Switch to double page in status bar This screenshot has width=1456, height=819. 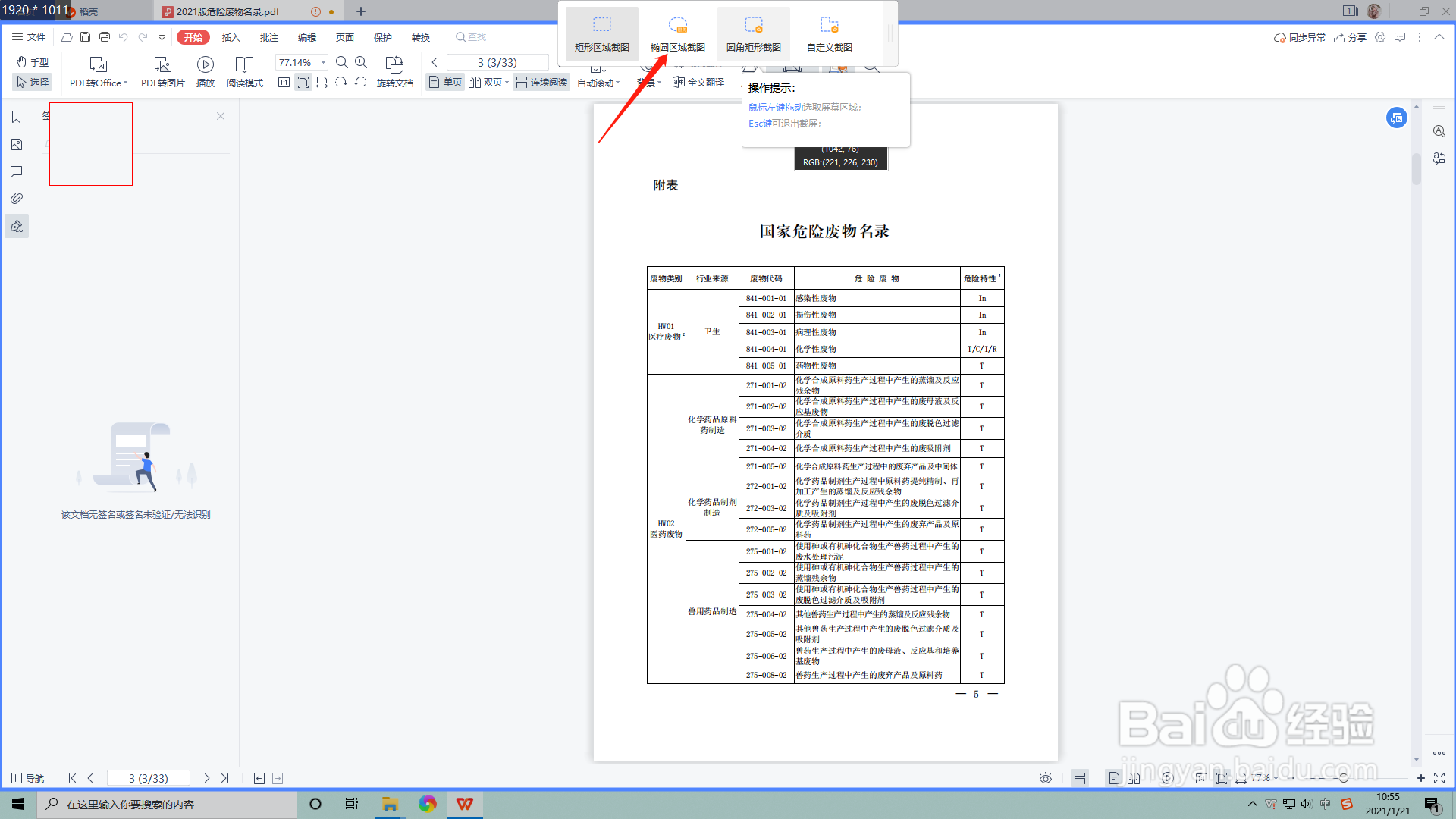[x=1134, y=778]
